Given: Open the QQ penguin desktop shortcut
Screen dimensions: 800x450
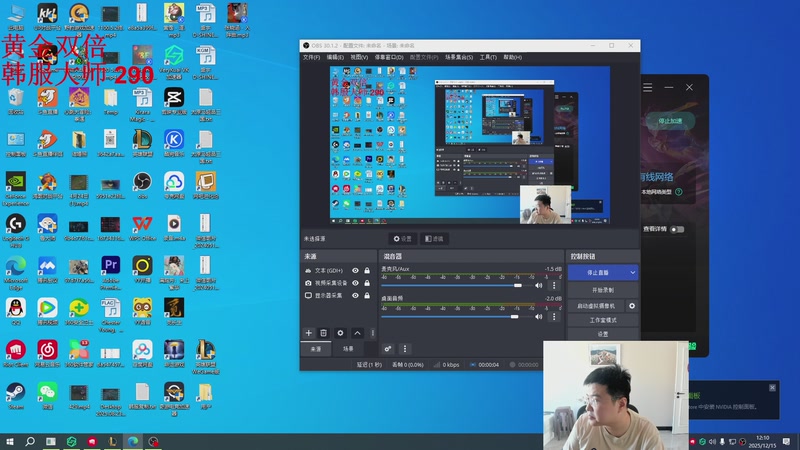Looking at the screenshot, I should (15, 312).
